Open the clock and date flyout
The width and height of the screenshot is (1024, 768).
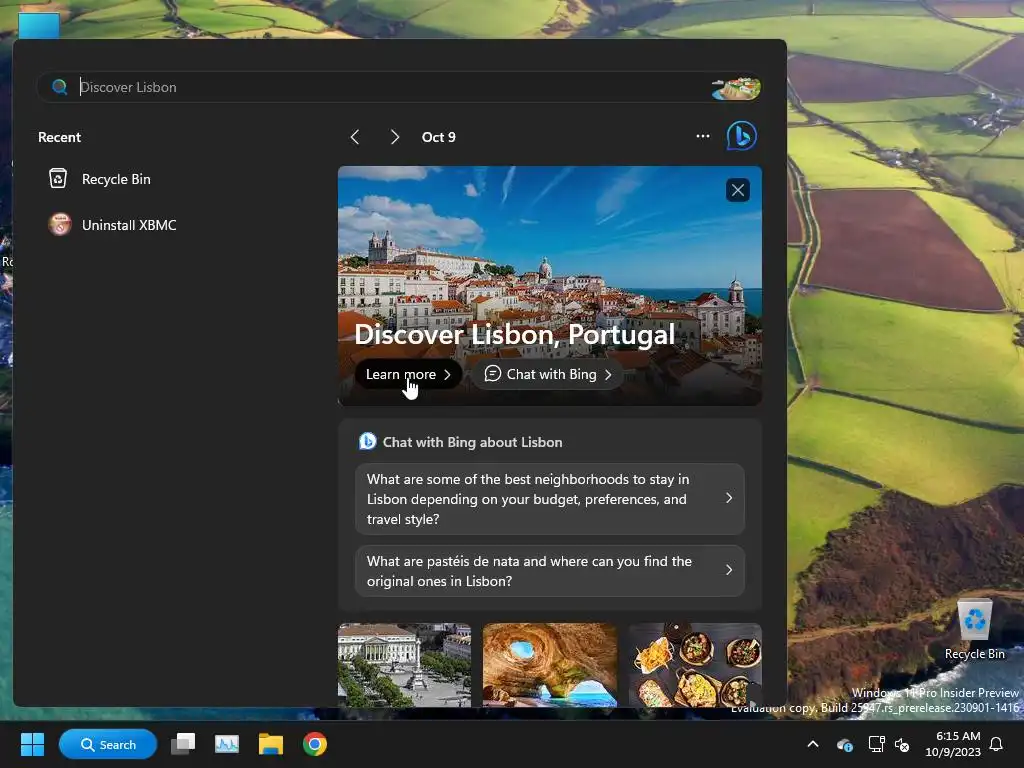point(953,744)
